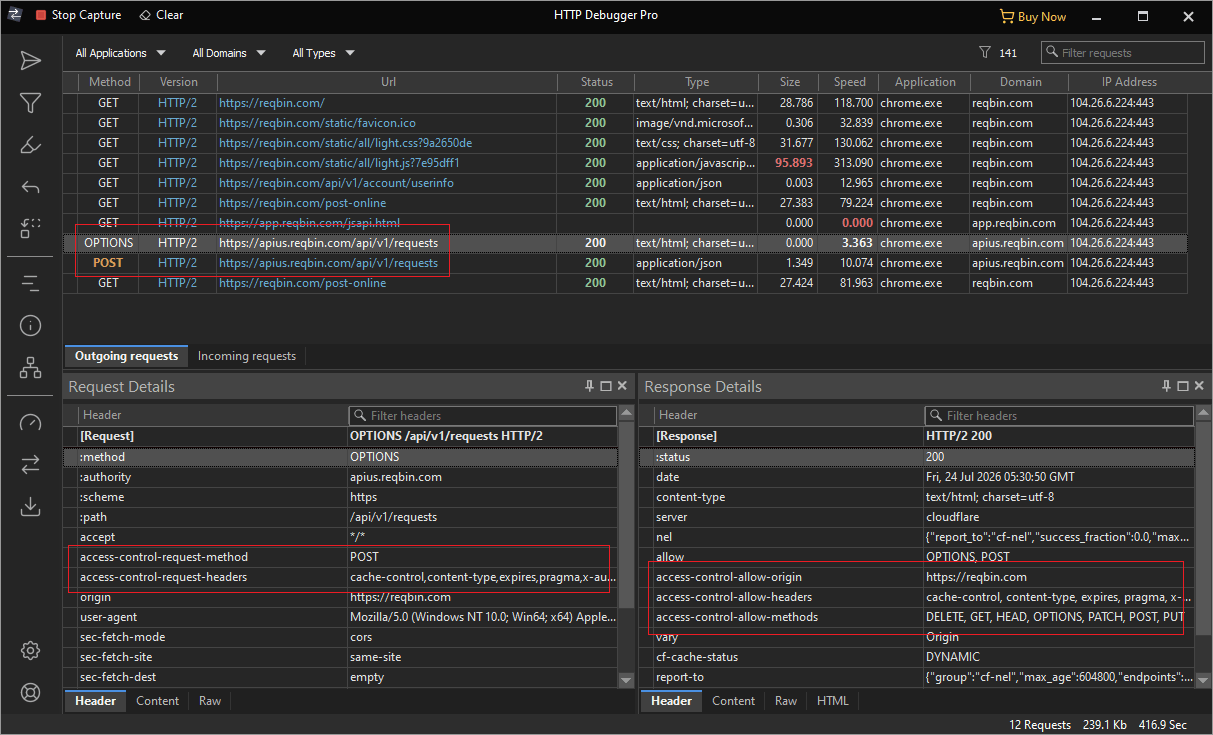Select the favicon.ico request URL
Screen dimensions: 1213x735
pyautogui.click(x=317, y=123)
